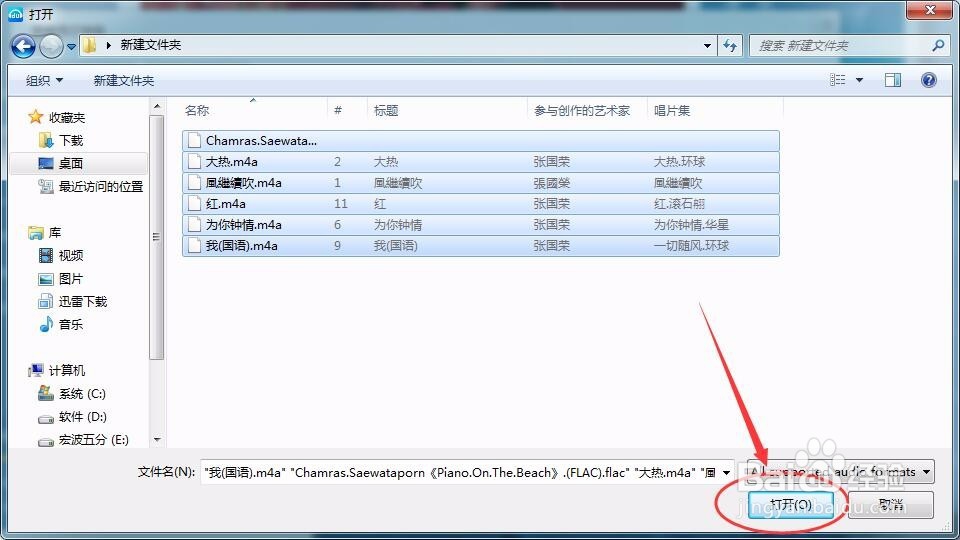Open the 组织 menu
Screen dimensions: 960x540
(x=44, y=80)
